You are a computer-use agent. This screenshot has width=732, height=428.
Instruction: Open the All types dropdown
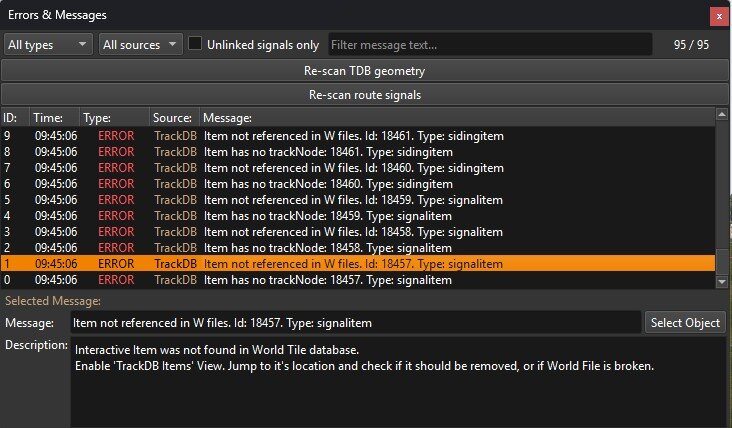coord(48,44)
